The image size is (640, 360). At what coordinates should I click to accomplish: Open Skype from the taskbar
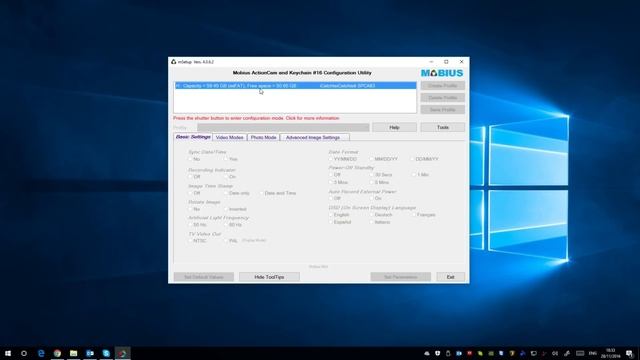106,353
